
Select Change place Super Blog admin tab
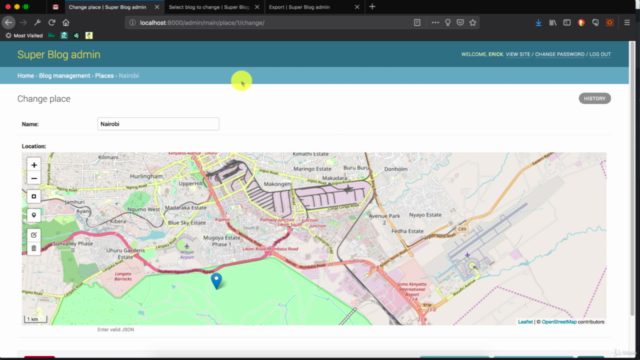(107, 7)
